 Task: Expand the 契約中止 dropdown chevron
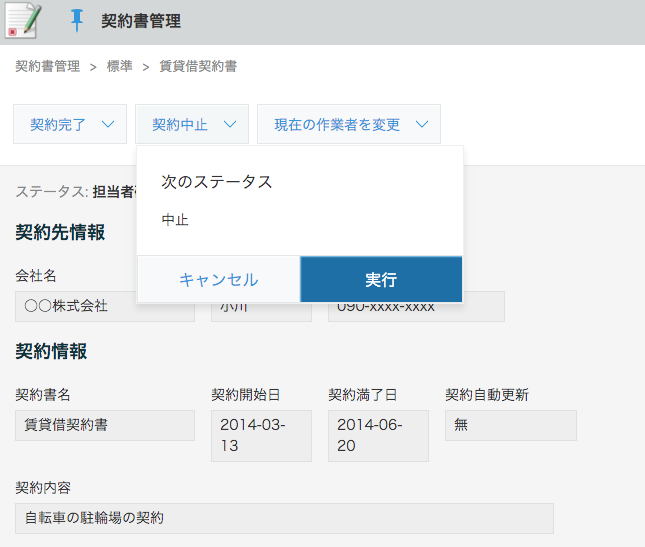pyautogui.click(x=230, y=125)
